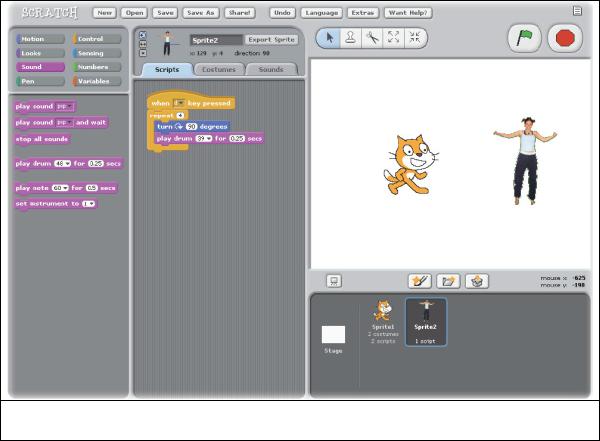Click the Save As button
The height and width of the screenshot is (441, 600).
tap(201, 13)
